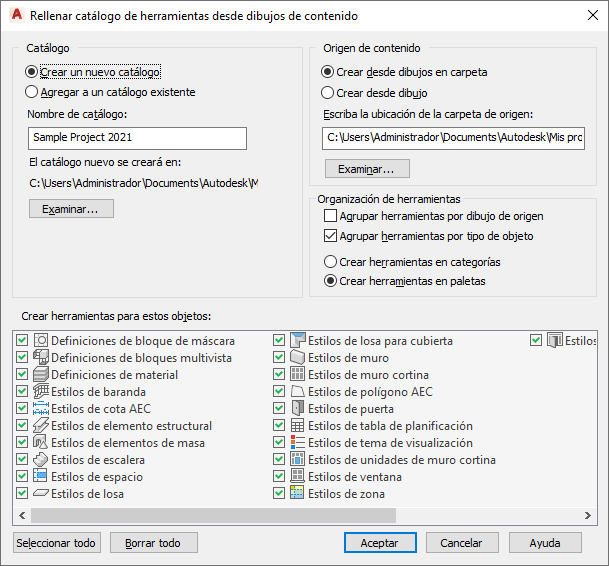The width and height of the screenshot is (609, 566).
Task: Click the Estilos de ventana window icon
Action: [298, 476]
